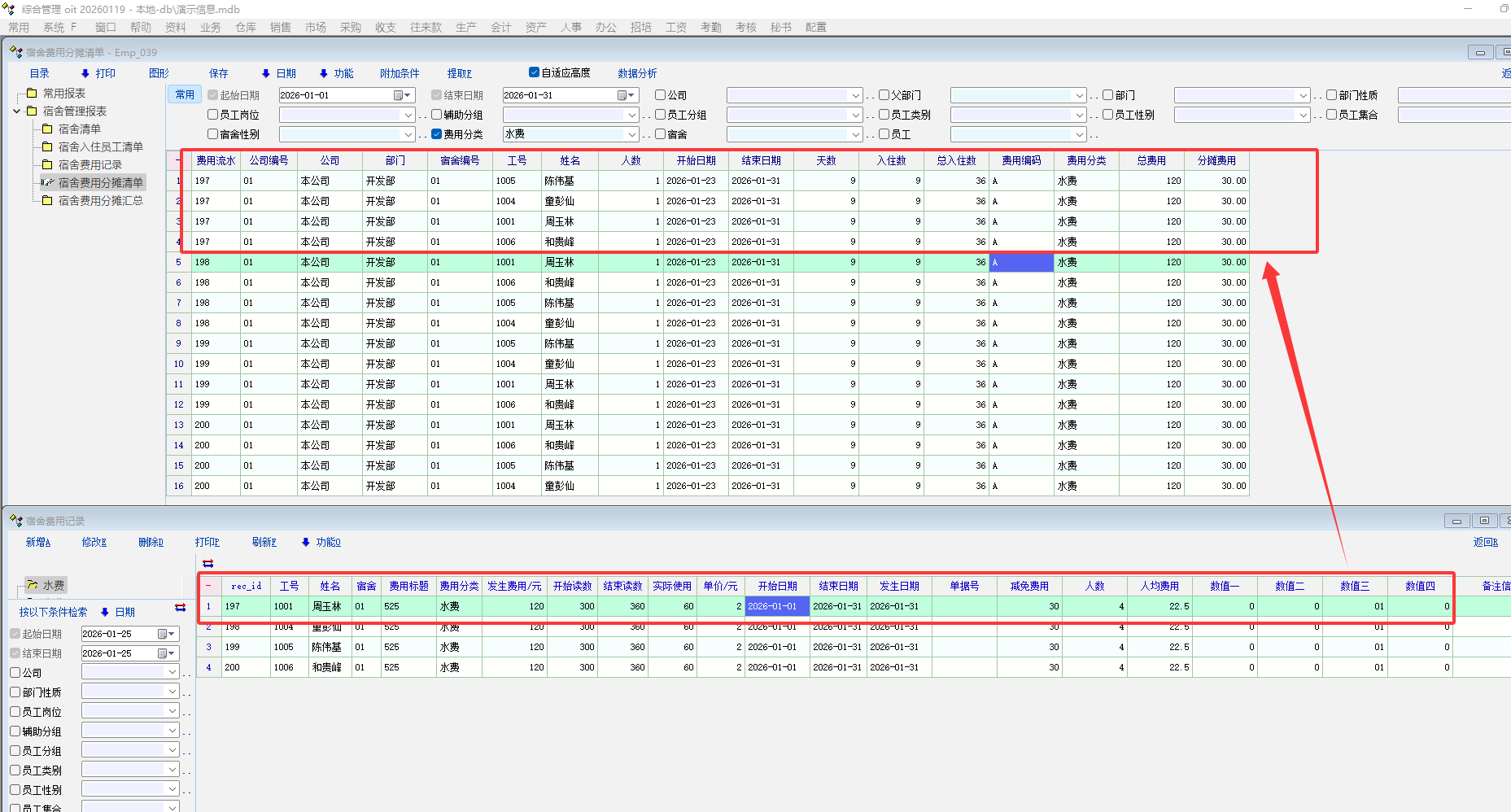Enable the 员工岗位 checkbox in top filters

(x=213, y=115)
